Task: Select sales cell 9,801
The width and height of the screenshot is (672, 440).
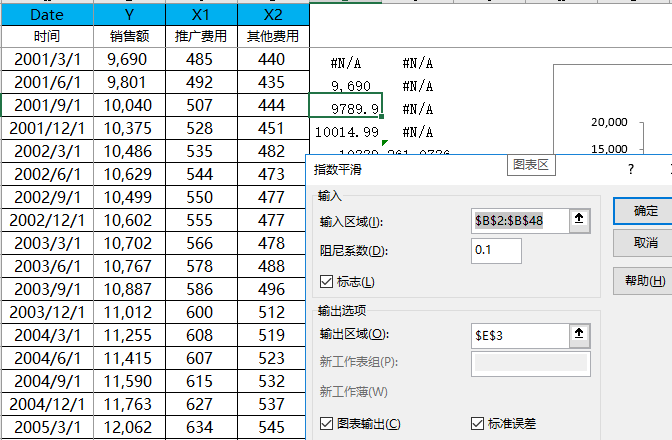Action: click(x=129, y=82)
